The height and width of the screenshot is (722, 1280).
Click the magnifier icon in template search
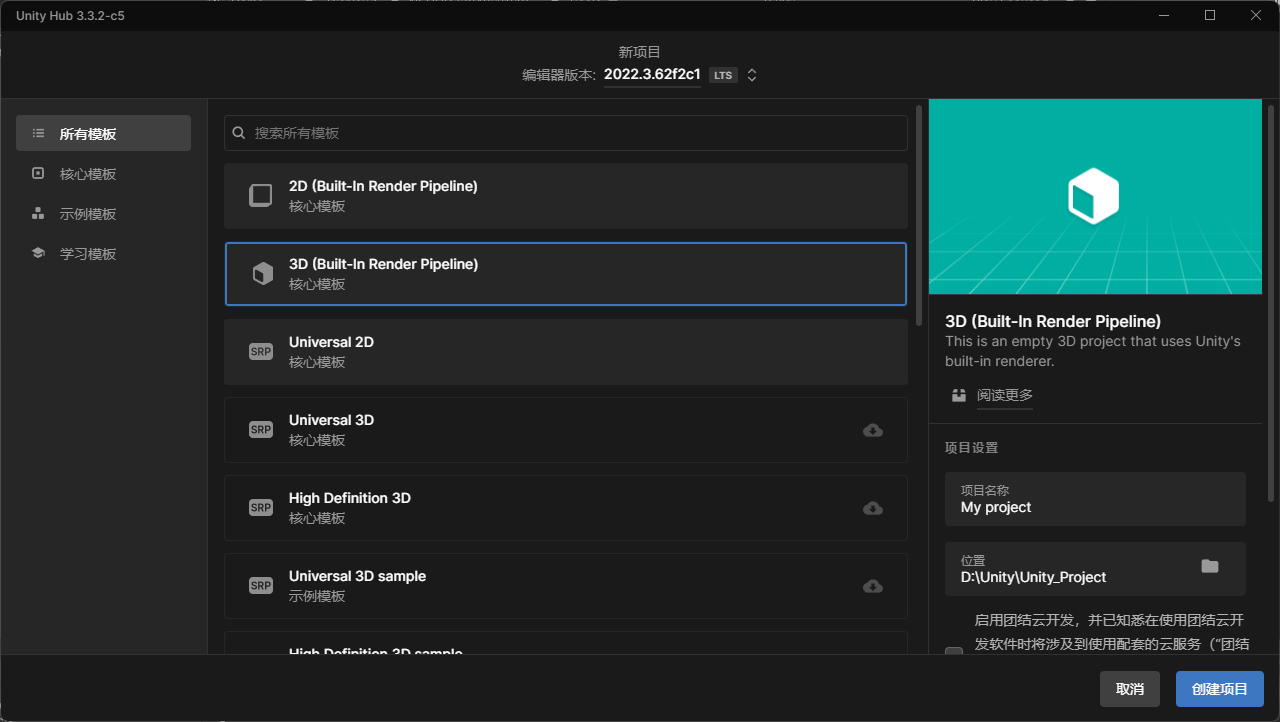point(239,133)
